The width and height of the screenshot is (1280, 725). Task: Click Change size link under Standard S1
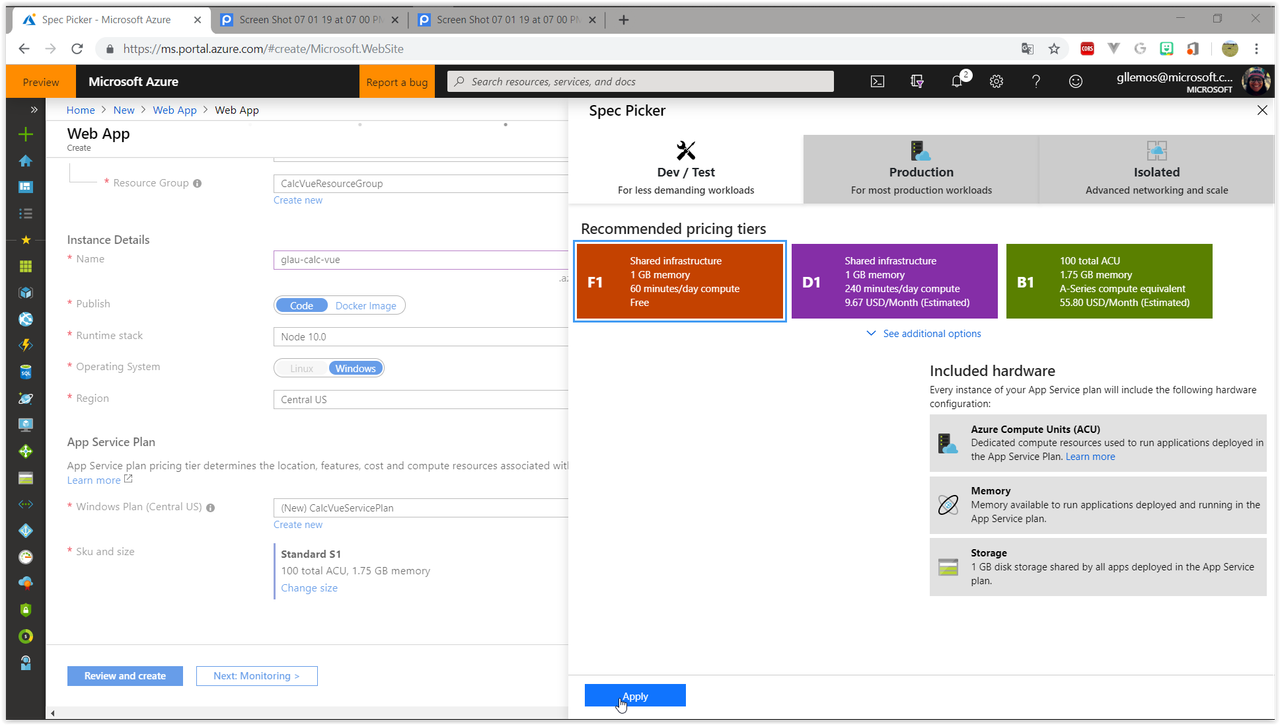(309, 588)
